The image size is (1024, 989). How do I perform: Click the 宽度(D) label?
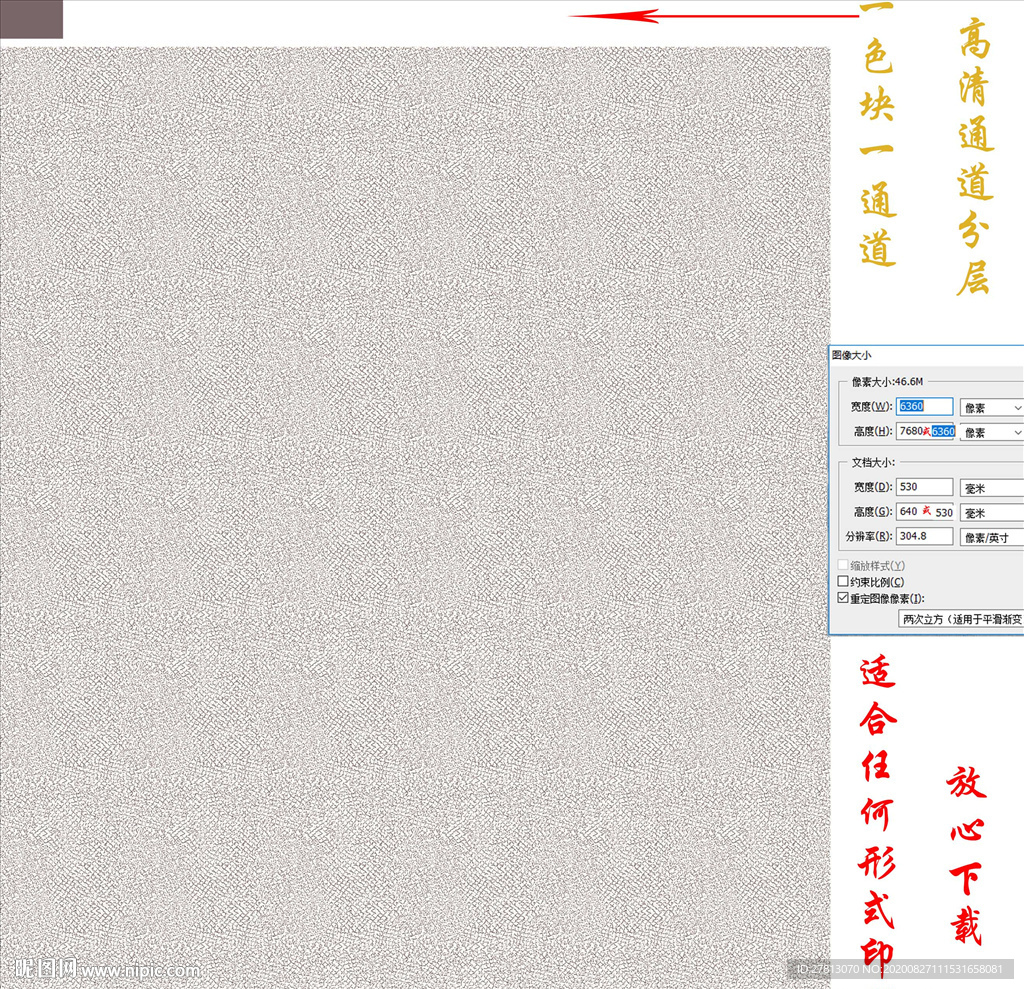click(x=872, y=487)
